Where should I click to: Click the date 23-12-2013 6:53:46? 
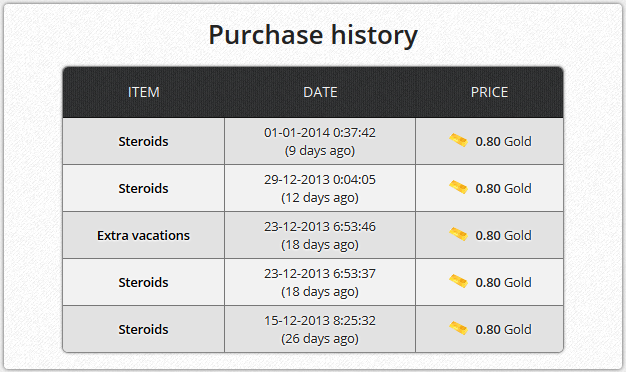320,227
